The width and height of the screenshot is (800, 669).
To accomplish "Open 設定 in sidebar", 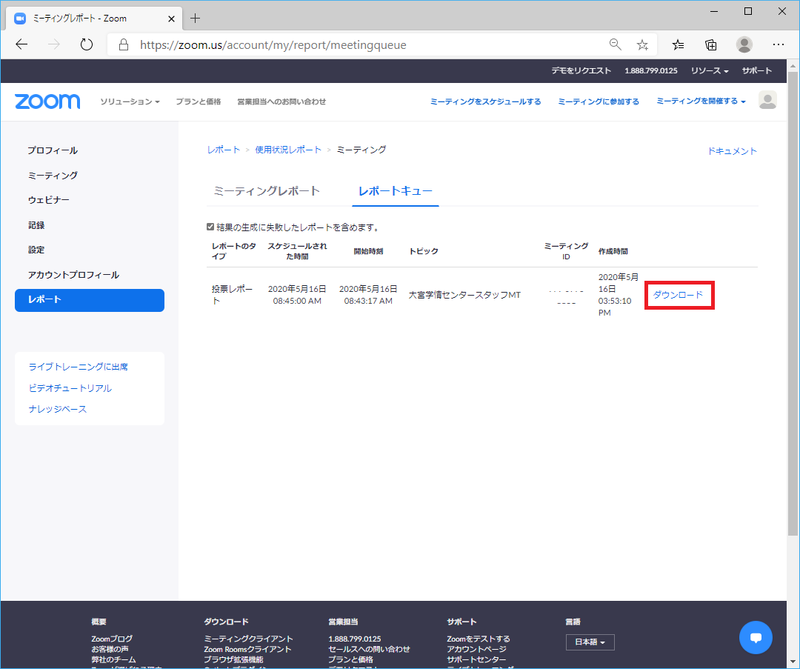I will 36,250.
